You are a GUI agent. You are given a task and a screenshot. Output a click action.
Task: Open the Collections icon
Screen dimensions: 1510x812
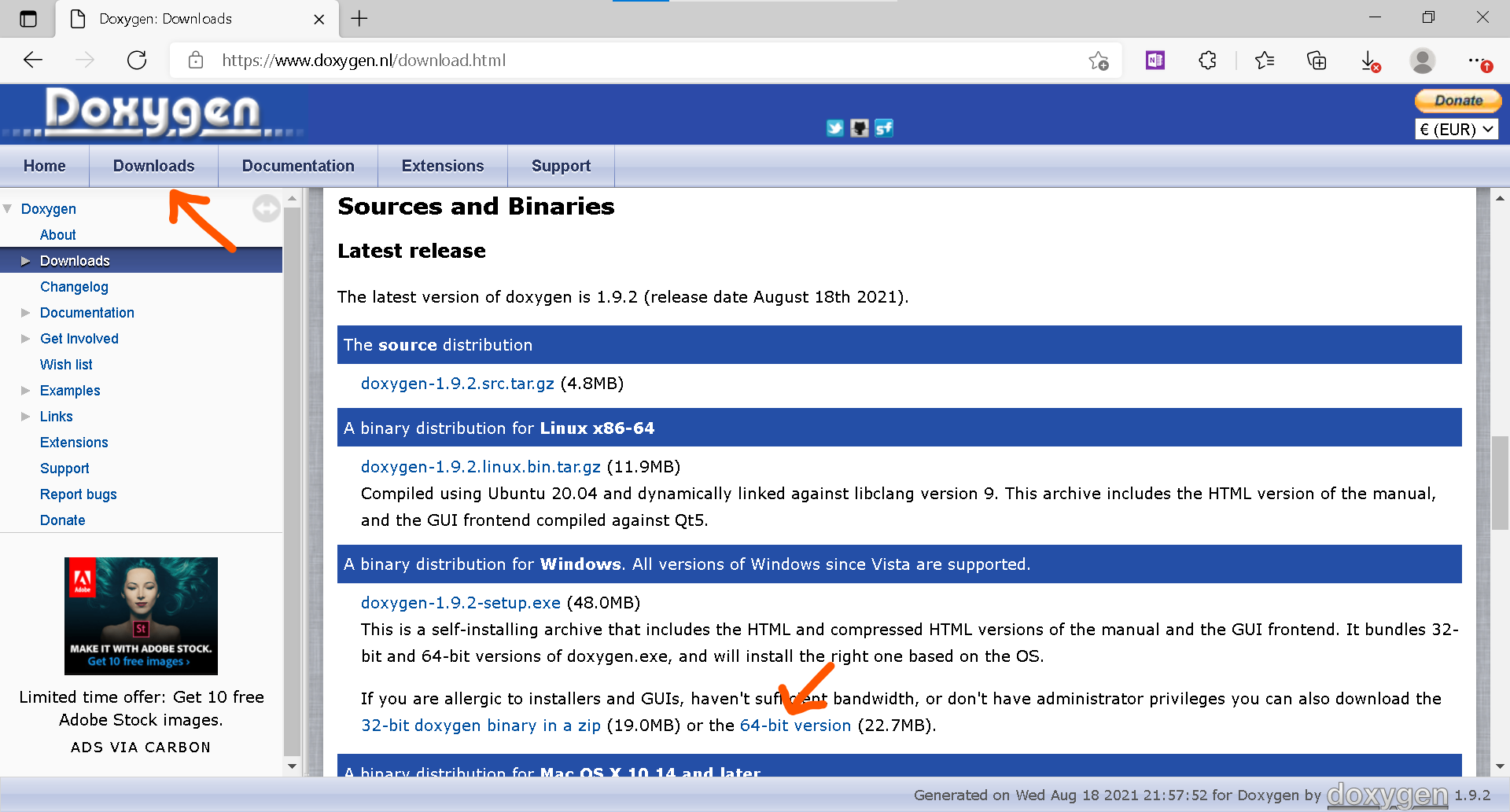1317,60
